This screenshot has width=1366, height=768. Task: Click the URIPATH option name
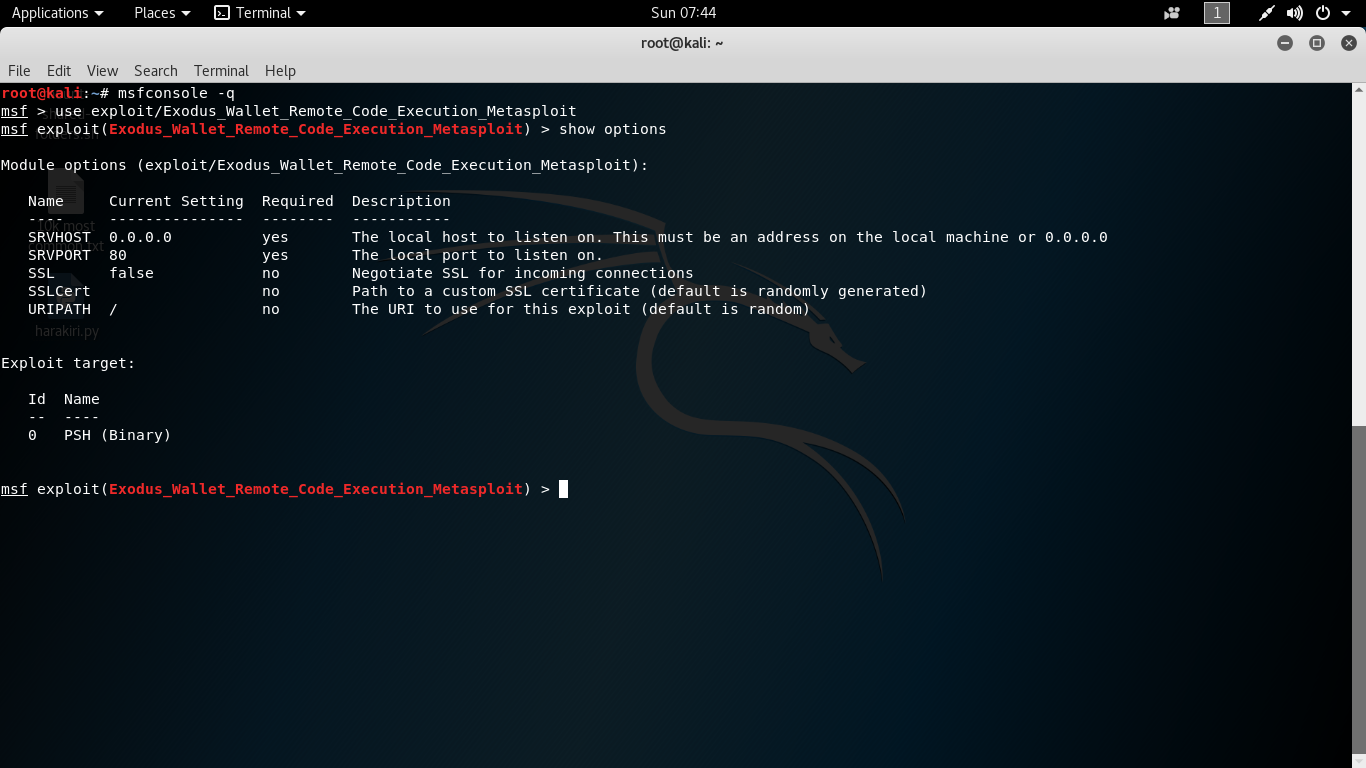tap(59, 309)
